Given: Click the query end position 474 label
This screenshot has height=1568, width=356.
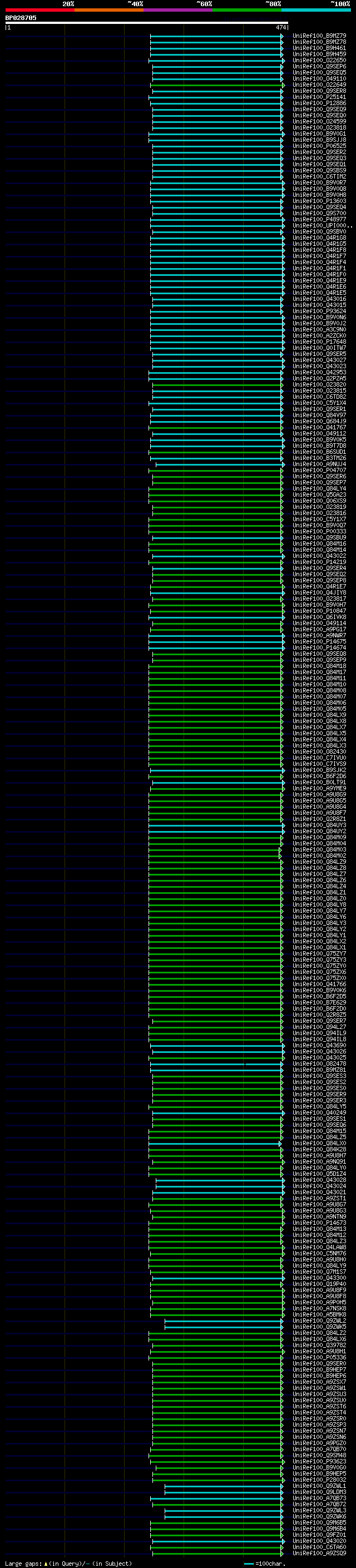Looking at the screenshot, I should (x=280, y=27).
